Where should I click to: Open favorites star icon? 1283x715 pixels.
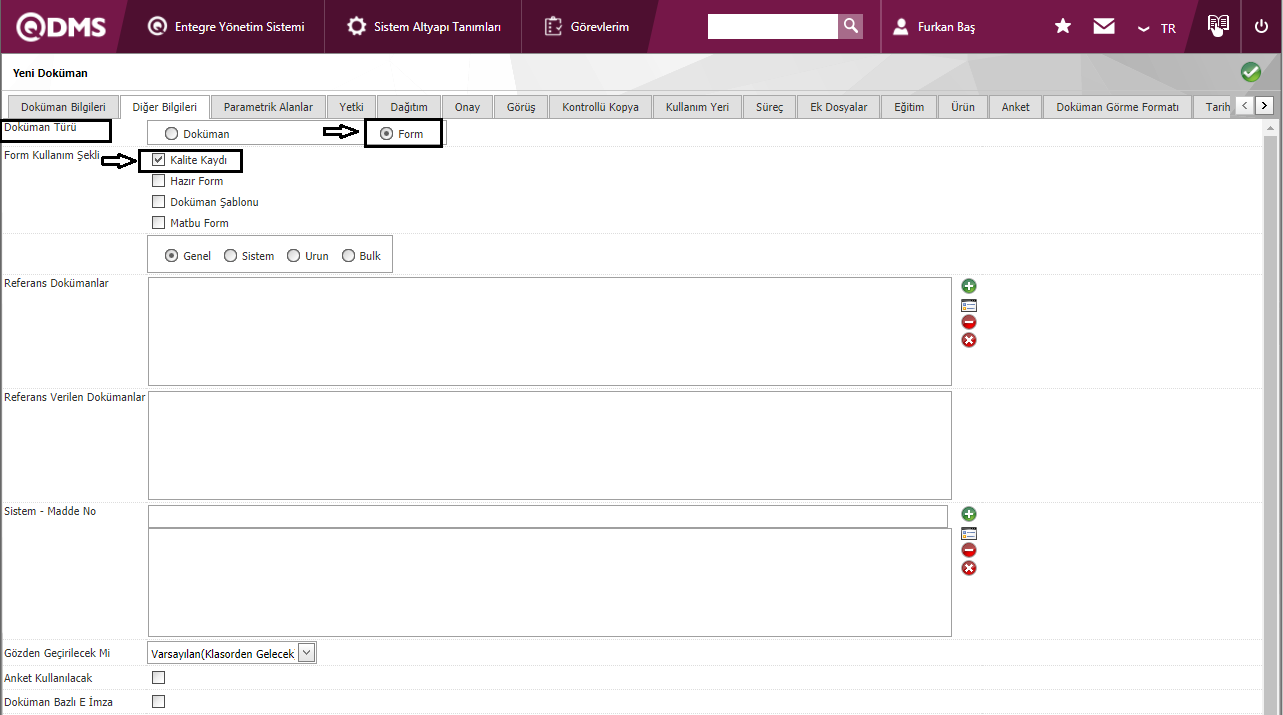[1063, 27]
